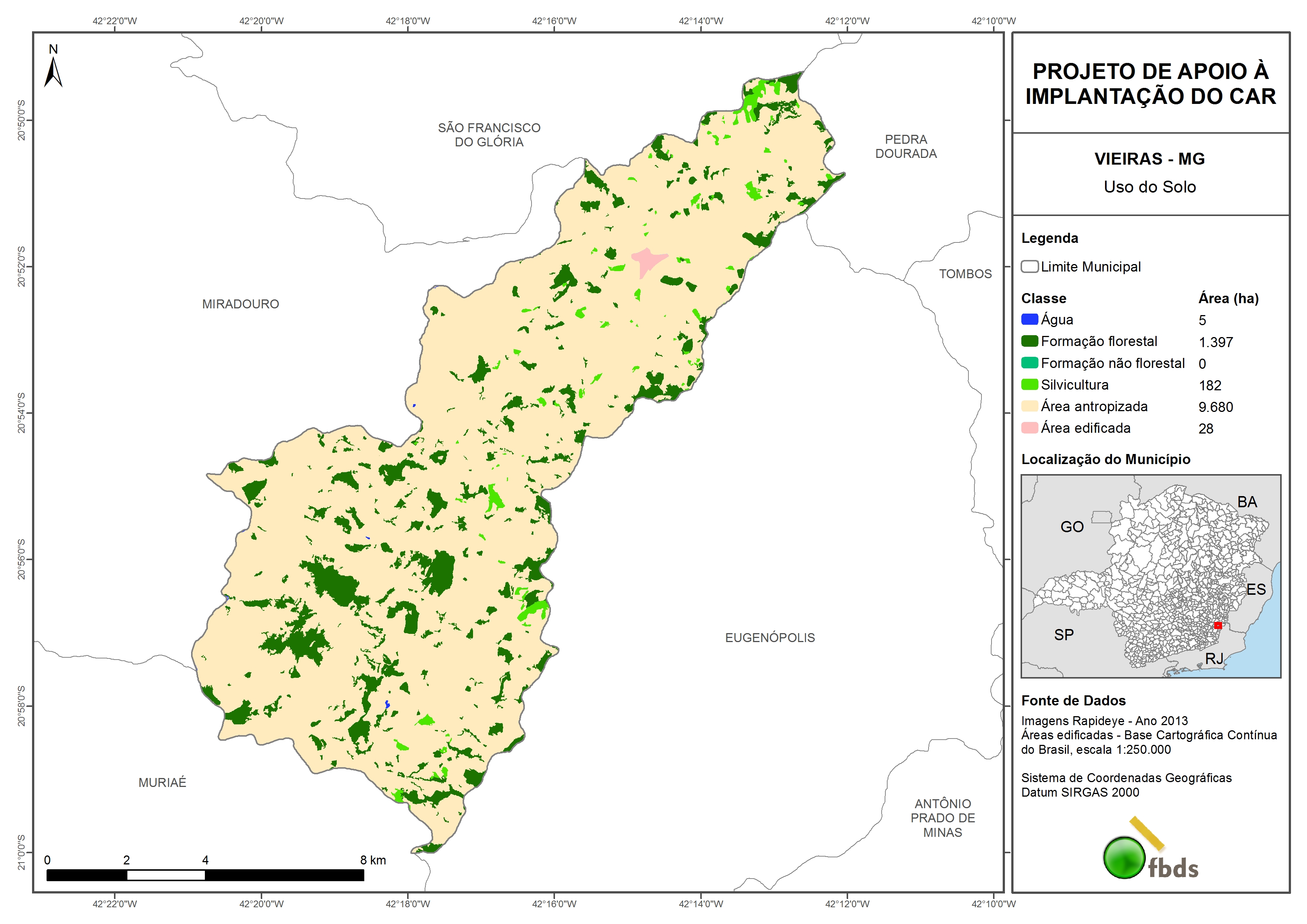The height and width of the screenshot is (924, 1307).
Task: Click the scale bar at the bottom left
Action: (205, 875)
